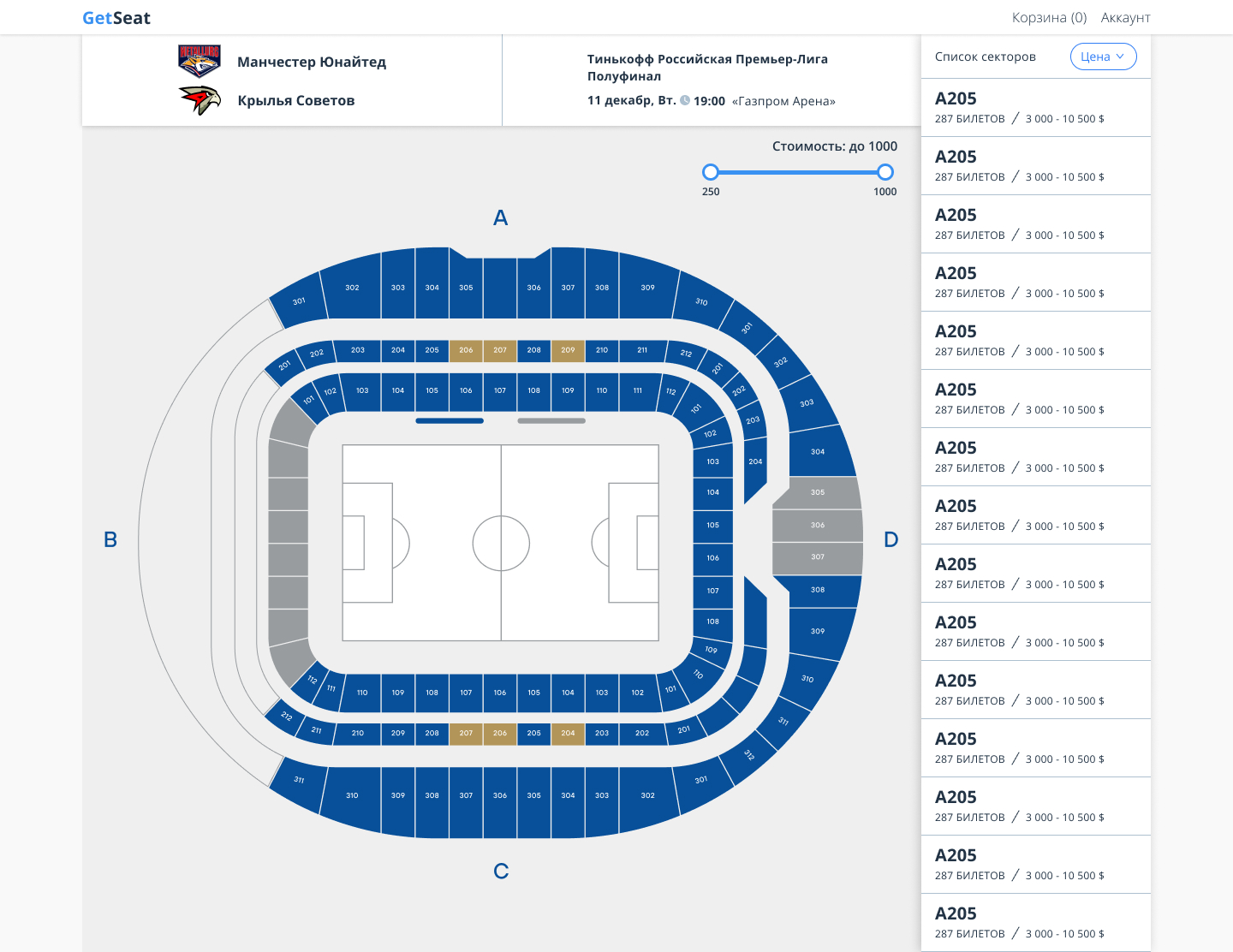Open the Цена sorting dropdown
1233x952 pixels.
tap(1103, 57)
